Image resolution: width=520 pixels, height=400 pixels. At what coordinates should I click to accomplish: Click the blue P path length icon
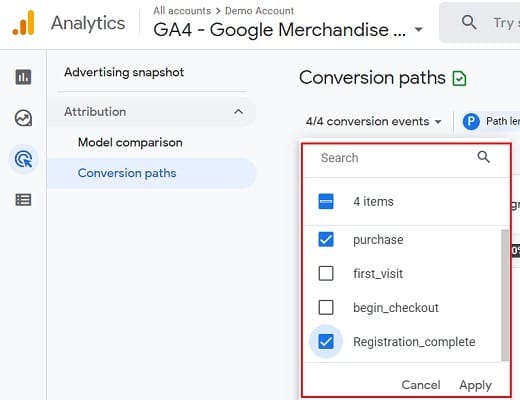coord(471,121)
